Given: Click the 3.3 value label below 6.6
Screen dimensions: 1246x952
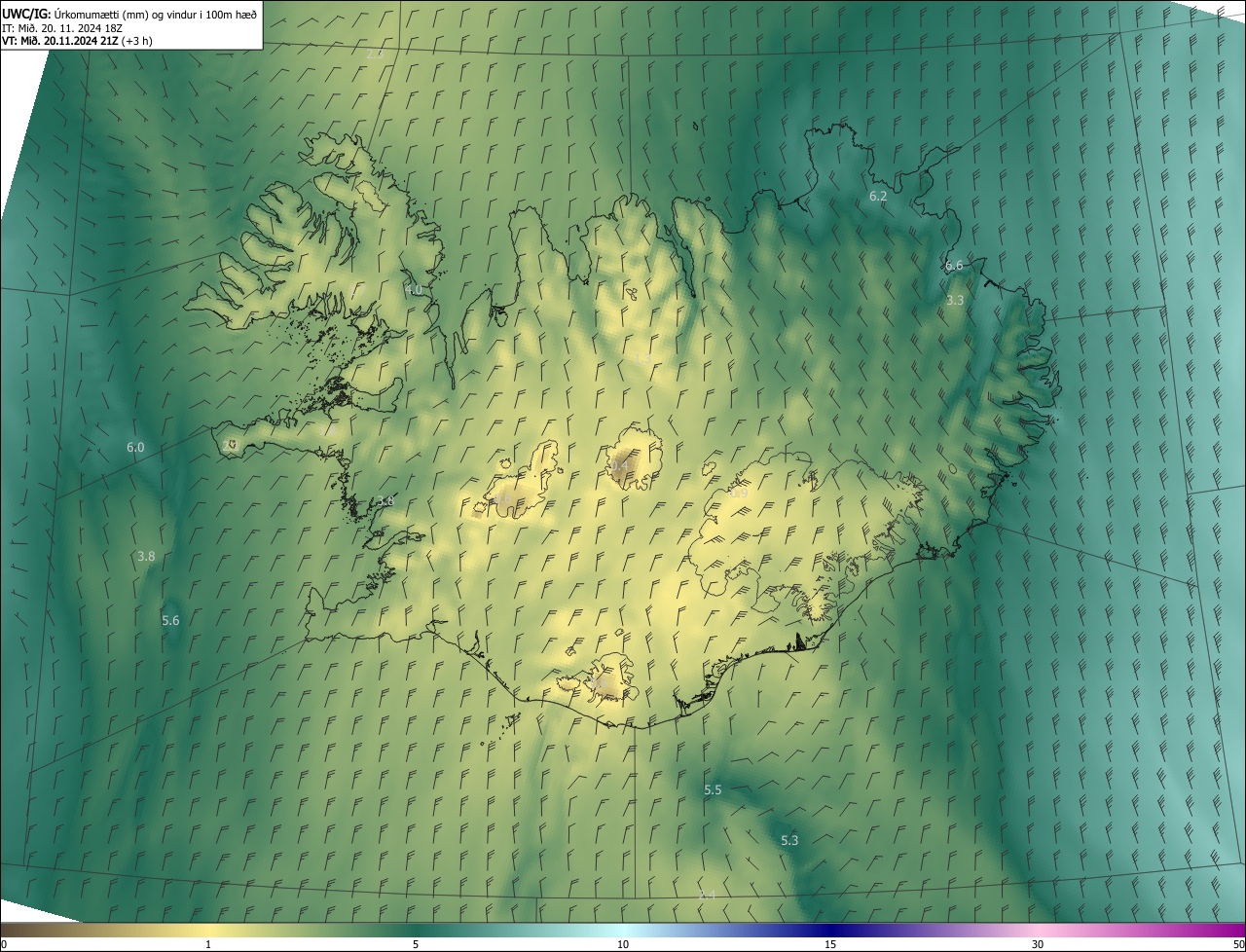Looking at the screenshot, I should click(x=955, y=300).
